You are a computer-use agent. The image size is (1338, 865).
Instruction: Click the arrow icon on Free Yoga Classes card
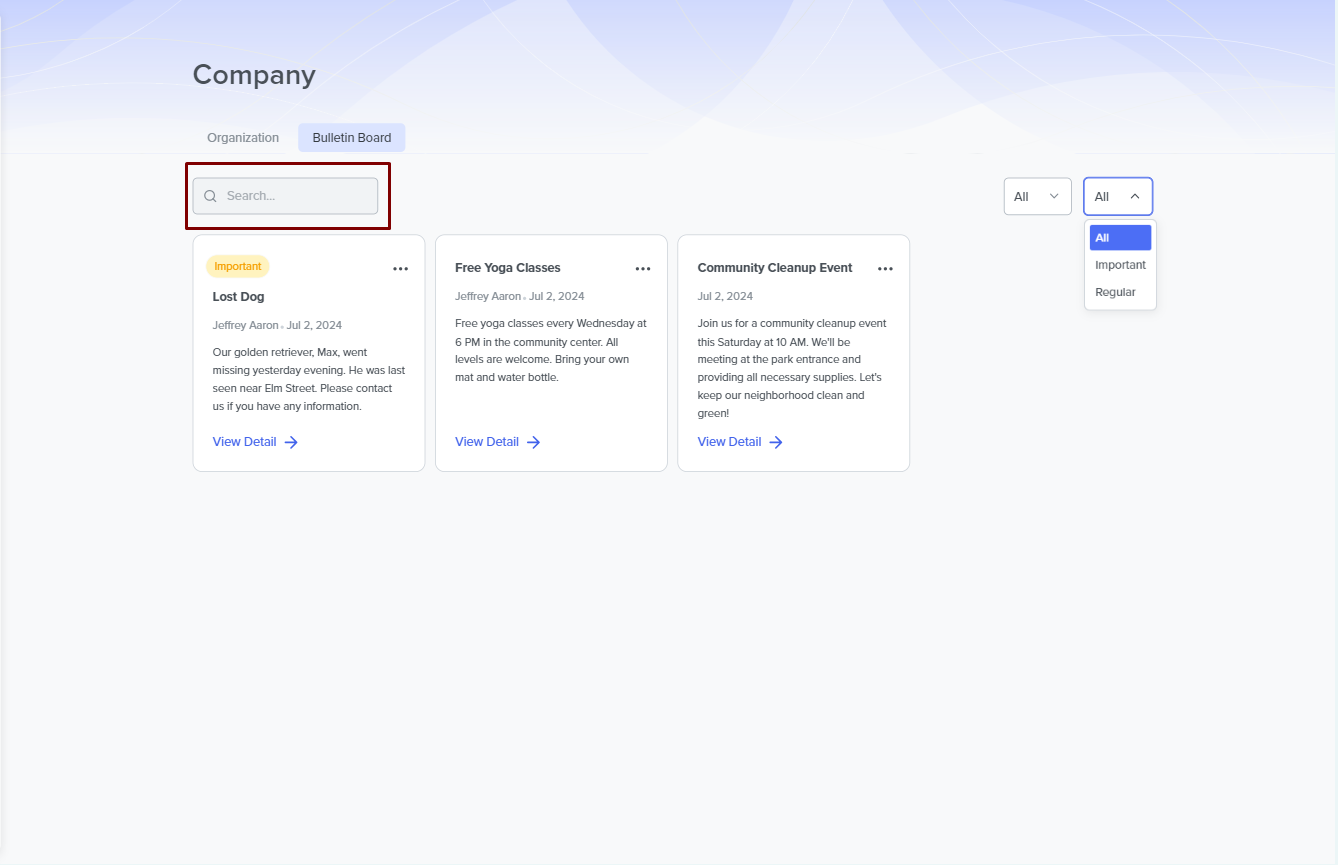coord(534,442)
